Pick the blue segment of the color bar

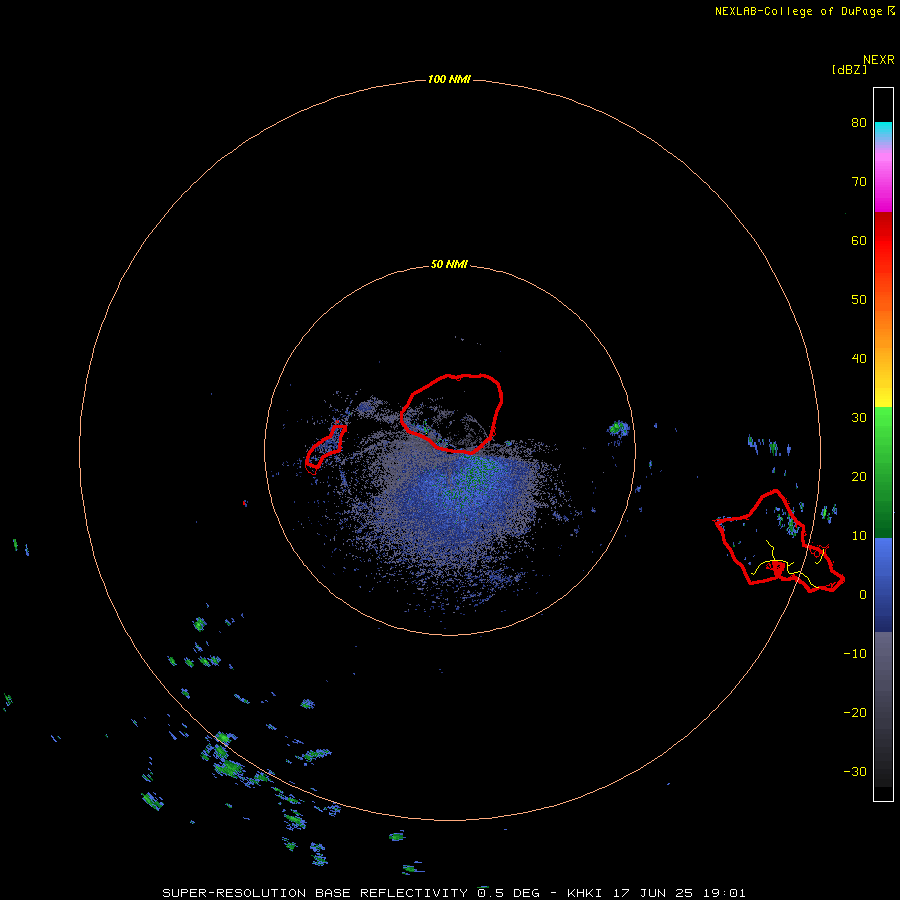point(883,584)
